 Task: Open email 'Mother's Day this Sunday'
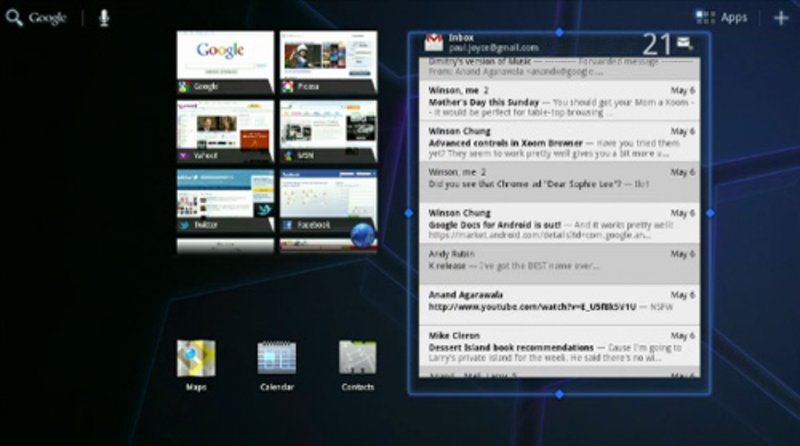[x=559, y=101]
